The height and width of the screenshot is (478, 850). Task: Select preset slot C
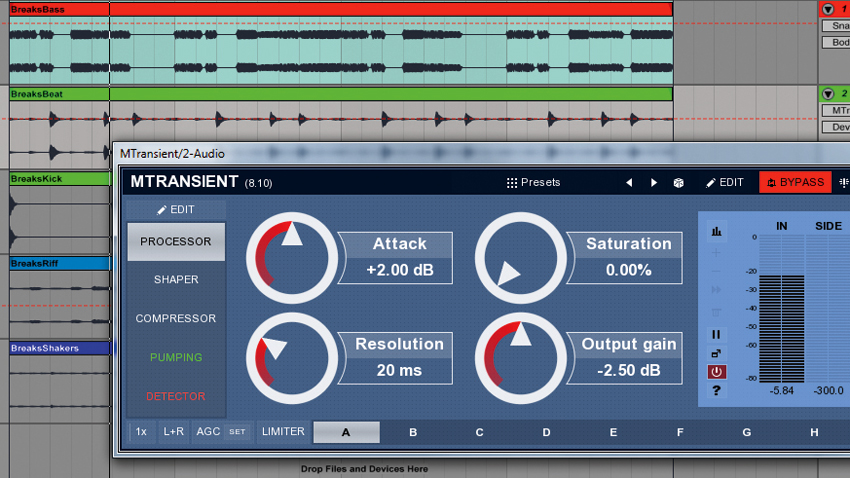480,432
